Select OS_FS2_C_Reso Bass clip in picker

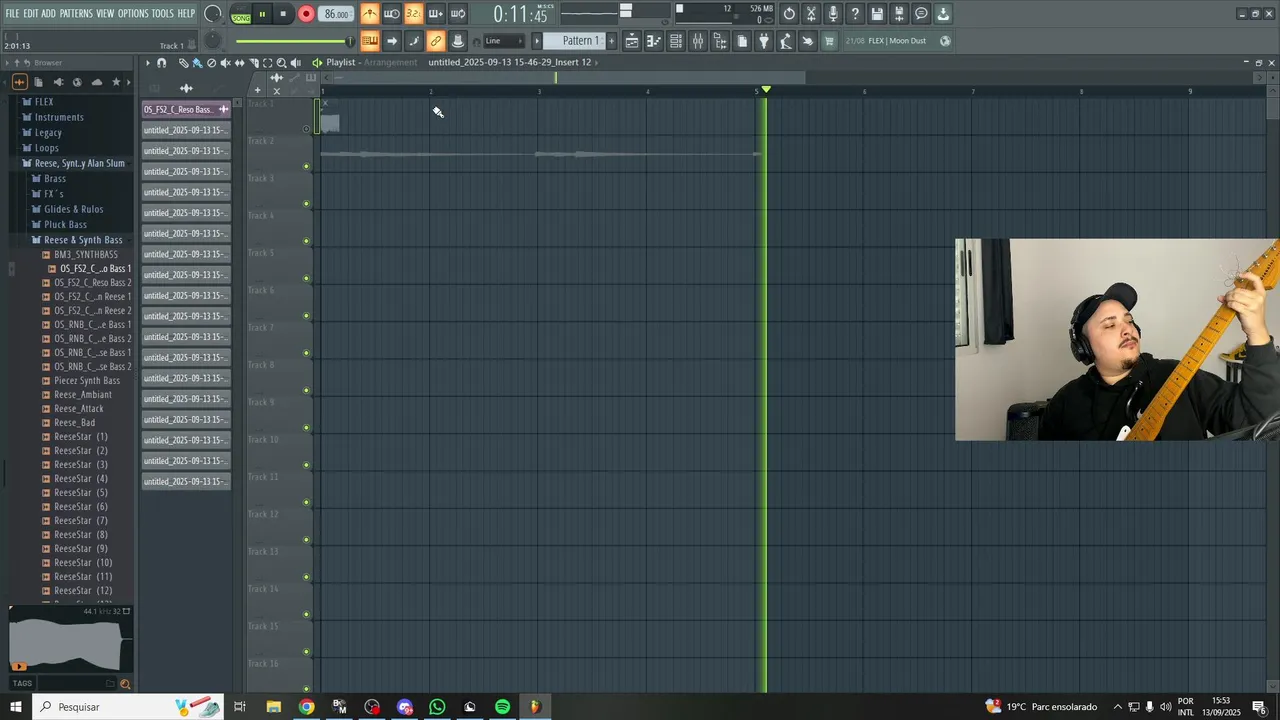click(186, 109)
